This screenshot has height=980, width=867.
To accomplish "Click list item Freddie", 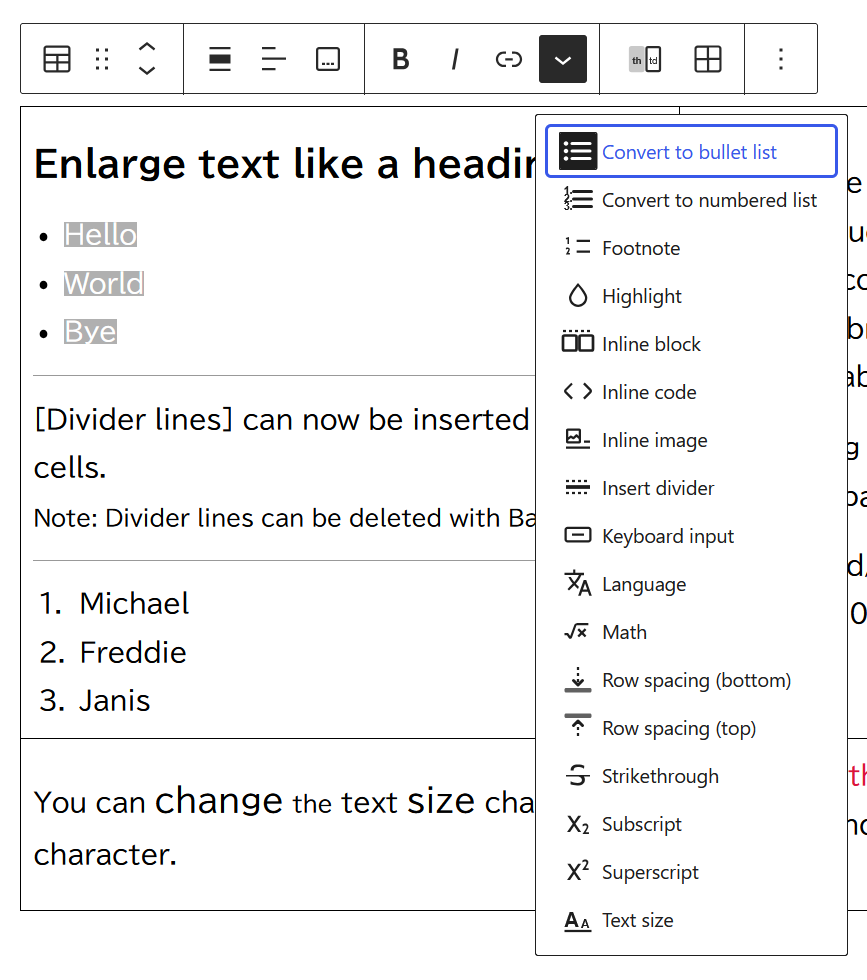I will (133, 652).
